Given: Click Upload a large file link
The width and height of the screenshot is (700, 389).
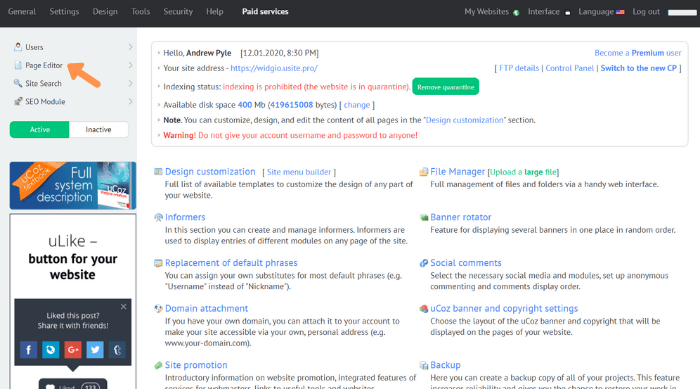Looking at the screenshot, I should [x=523, y=172].
